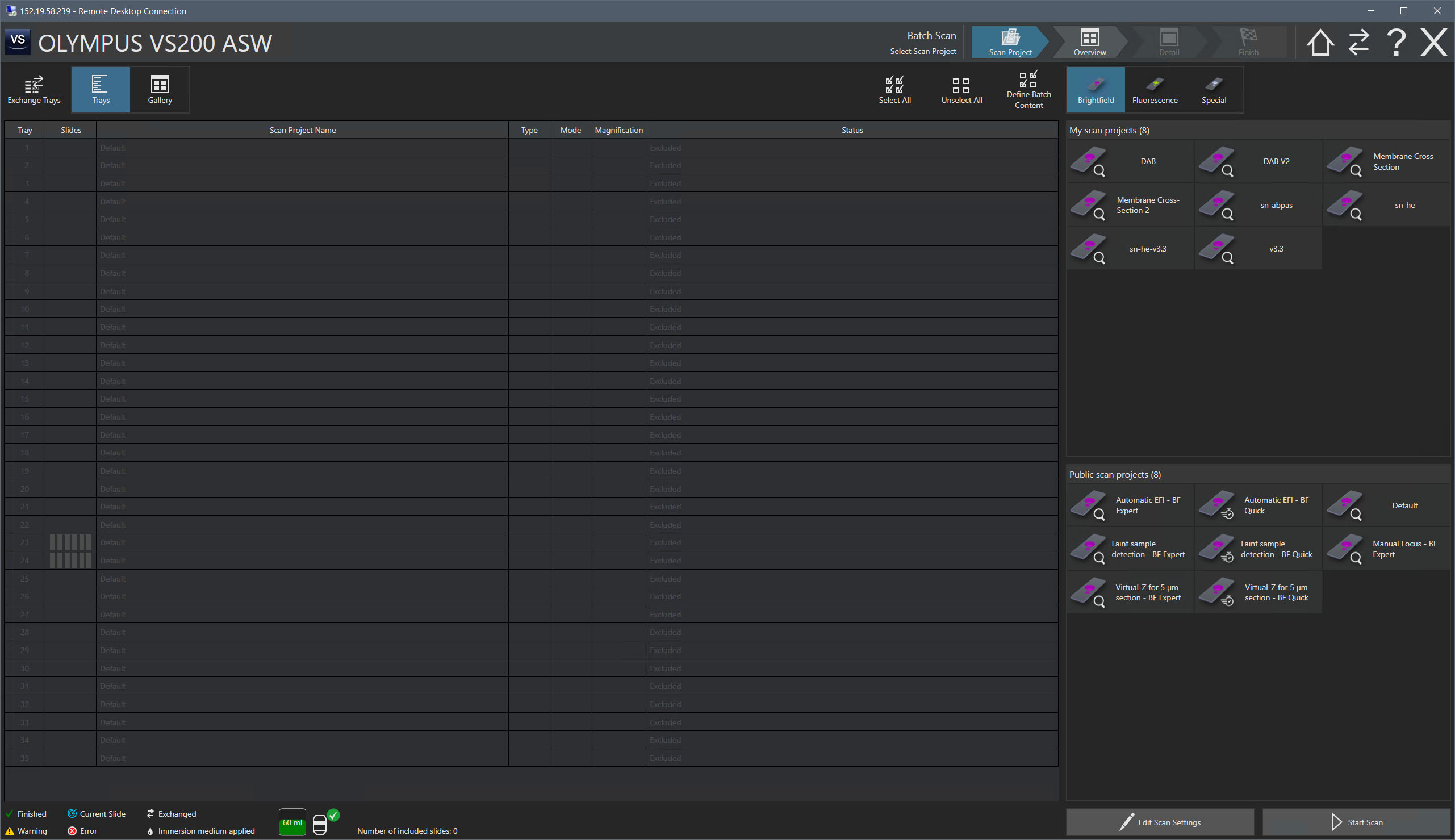The image size is (1455, 840).
Task: Click the swap arrows icon in header
Action: coord(1358,43)
